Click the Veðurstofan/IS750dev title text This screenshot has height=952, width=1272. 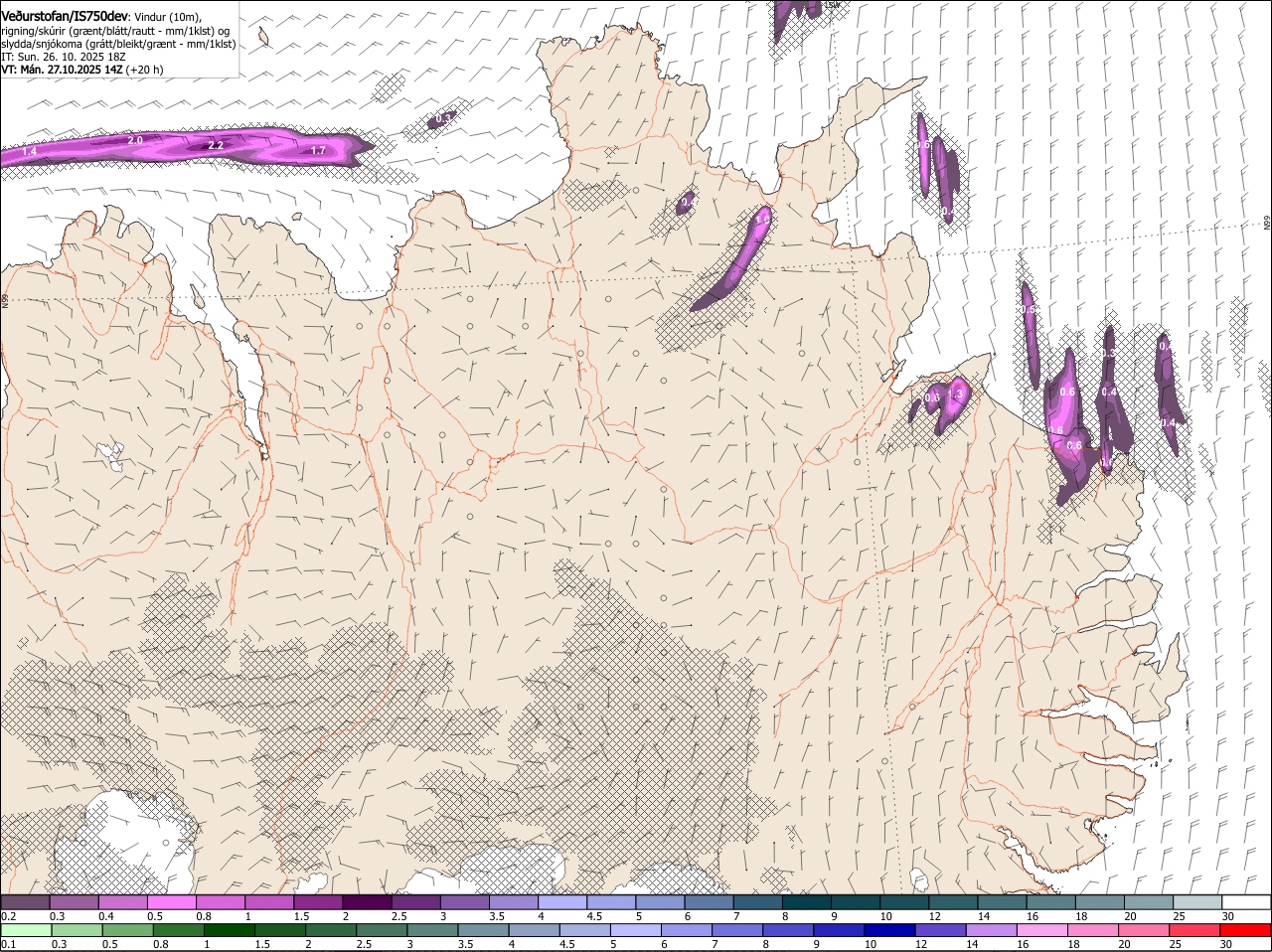[x=65, y=16]
